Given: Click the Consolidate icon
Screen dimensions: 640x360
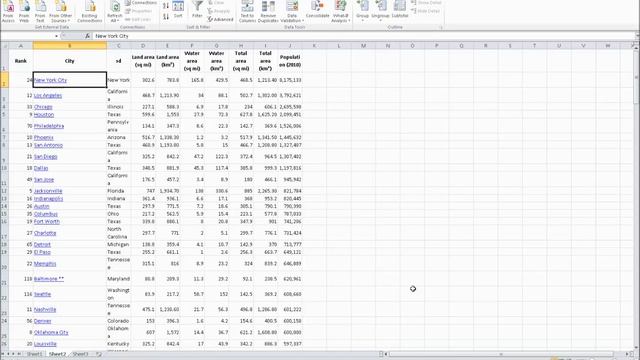Looking at the screenshot, I should (x=318, y=10).
